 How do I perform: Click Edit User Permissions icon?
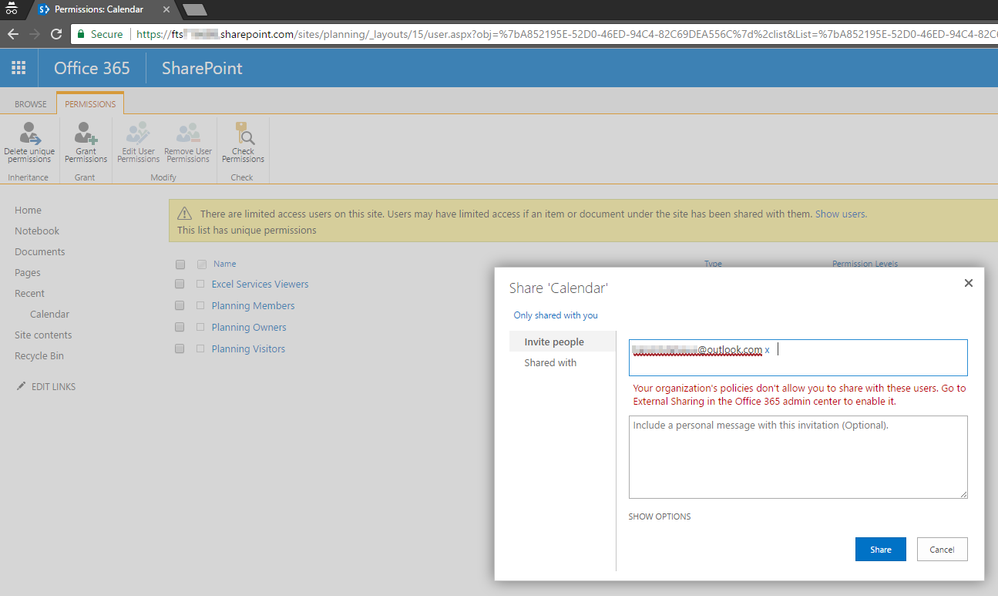pyautogui.click(x=138, y=133)
